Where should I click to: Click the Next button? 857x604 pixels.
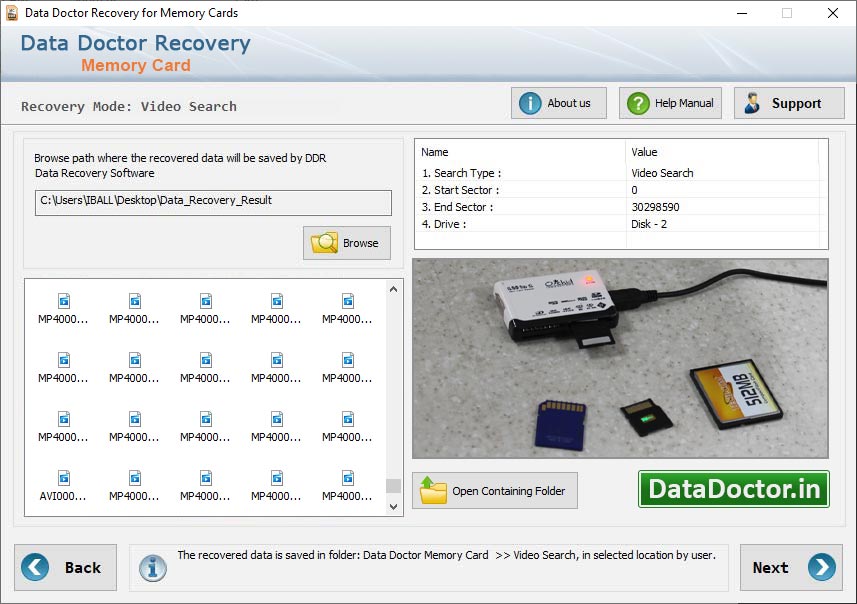(790, 567)
